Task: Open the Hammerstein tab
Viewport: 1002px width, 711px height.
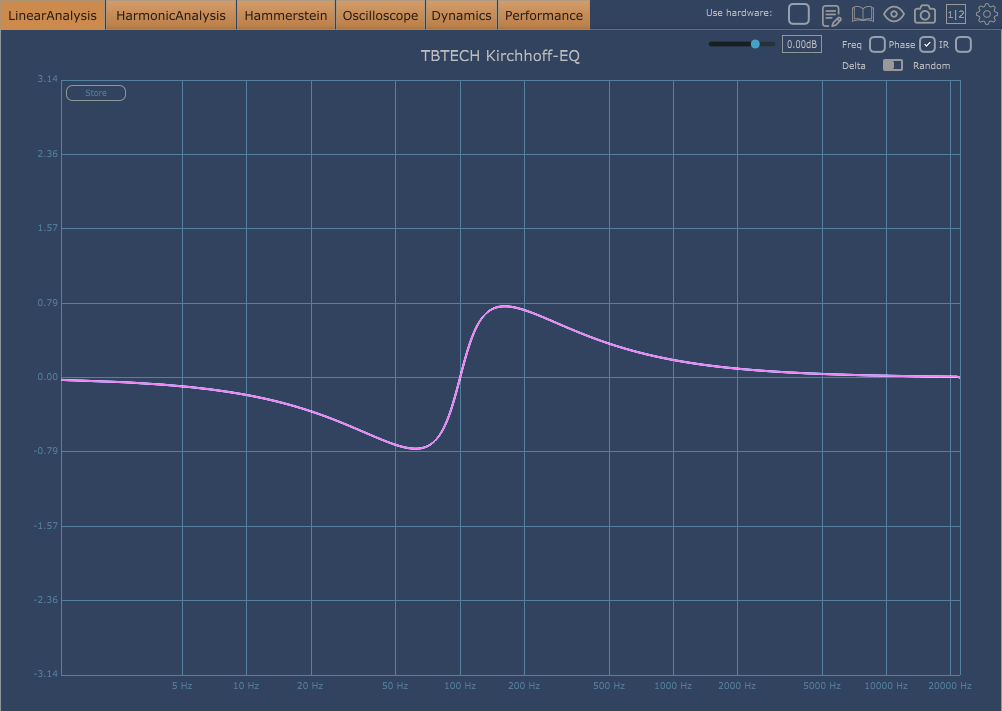Action: coord(286,15)
